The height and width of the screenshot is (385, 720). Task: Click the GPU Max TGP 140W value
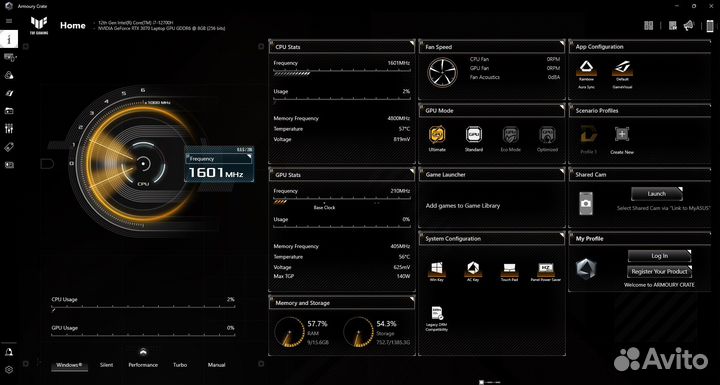click(x=403, y=277)
